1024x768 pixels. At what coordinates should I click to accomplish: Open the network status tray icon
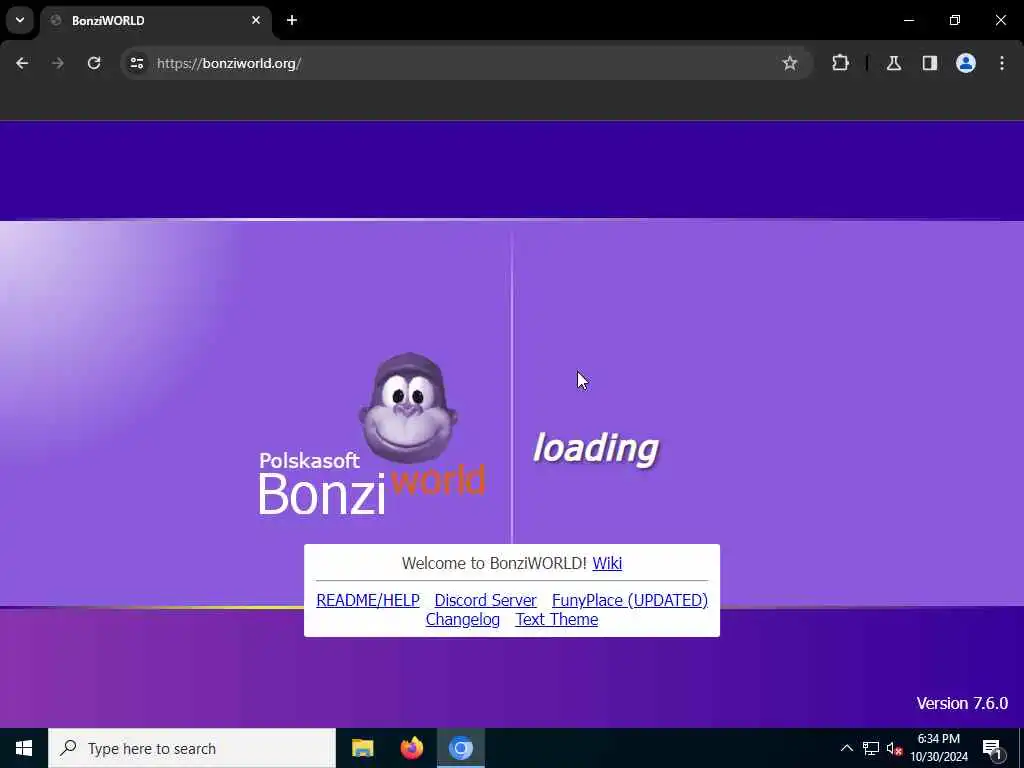[871, 748]
